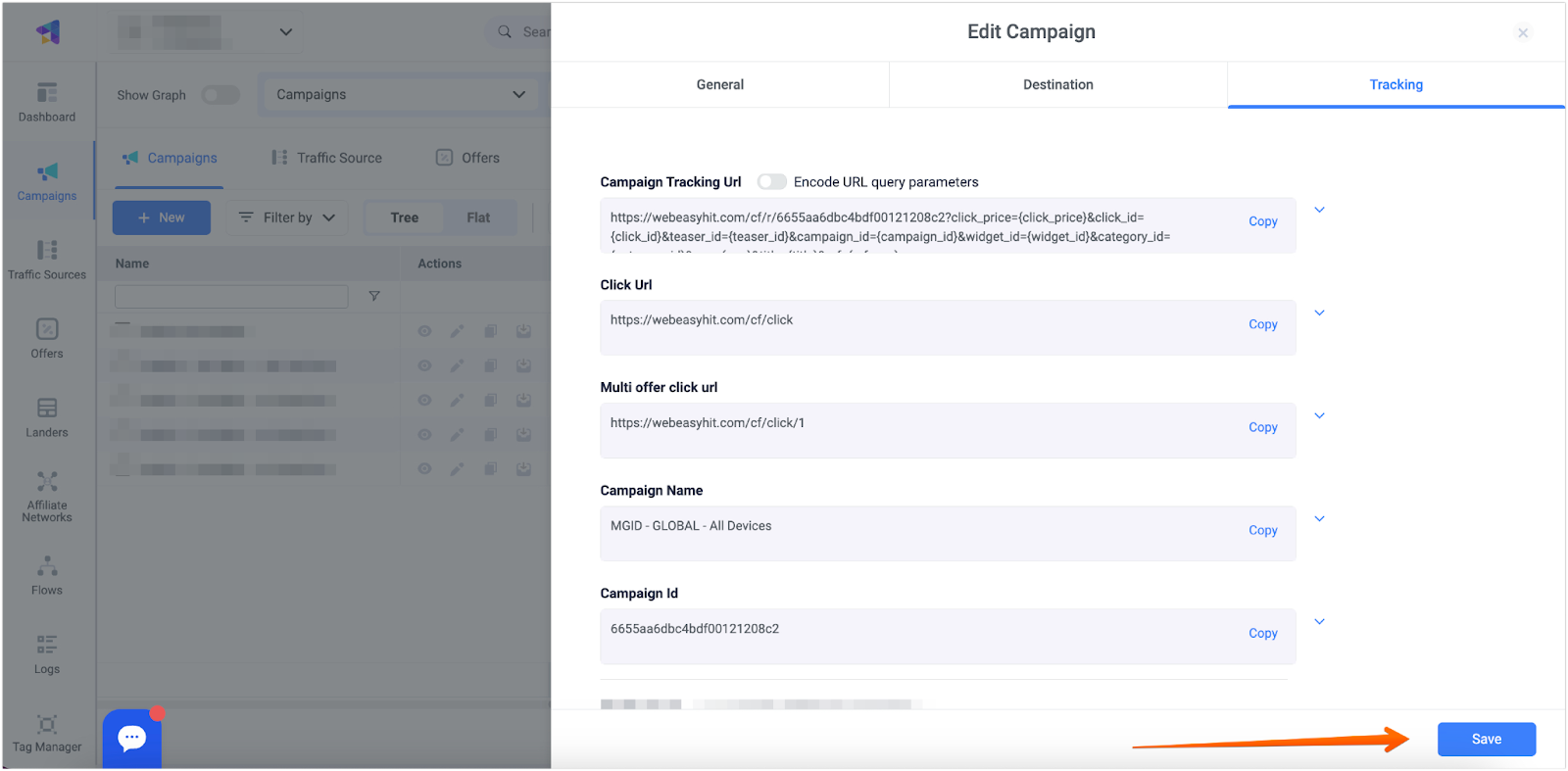
Task: Enable Encode URL query parameters toggle
Action: 771,182
